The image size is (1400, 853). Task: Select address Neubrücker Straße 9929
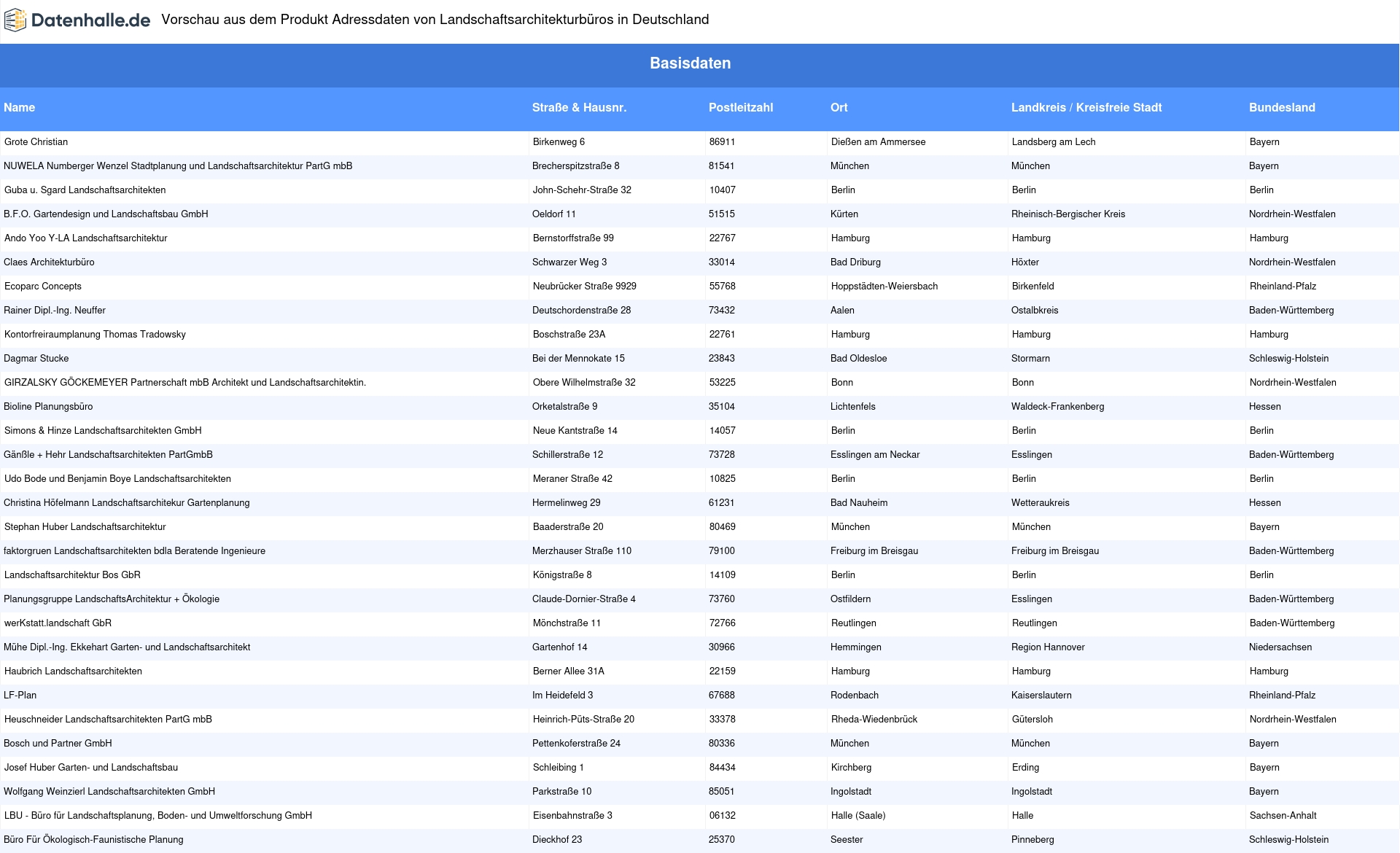(x=585, y=287)
